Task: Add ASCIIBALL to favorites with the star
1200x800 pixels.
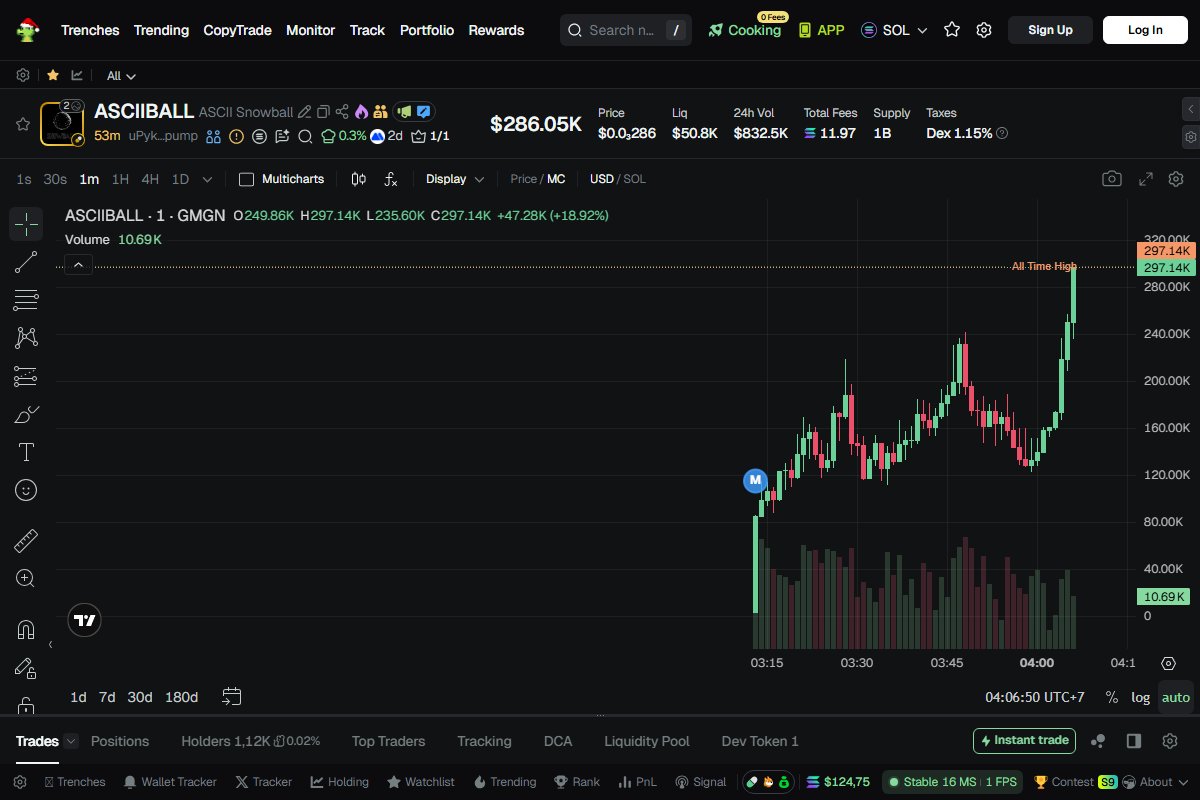Action: click(22, 124)
